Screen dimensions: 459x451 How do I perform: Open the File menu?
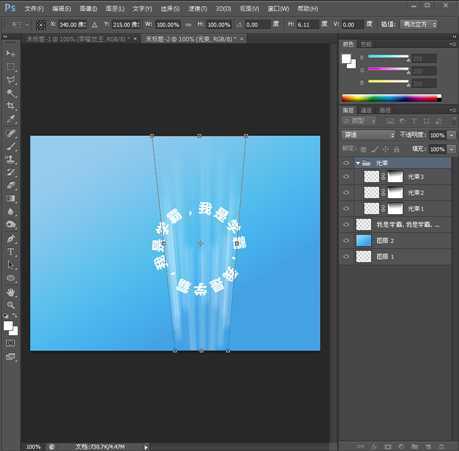[x=34, y=9]
